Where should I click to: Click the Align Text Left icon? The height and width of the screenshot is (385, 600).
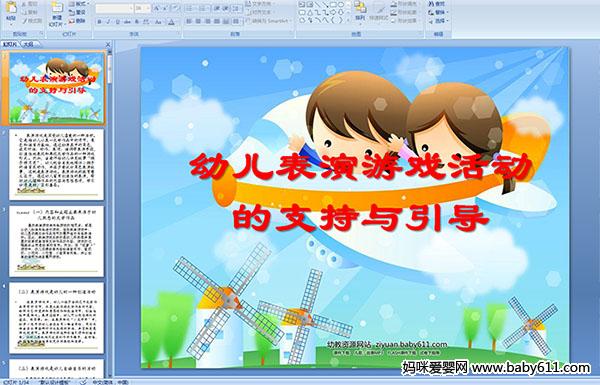[x=189, y=21]
